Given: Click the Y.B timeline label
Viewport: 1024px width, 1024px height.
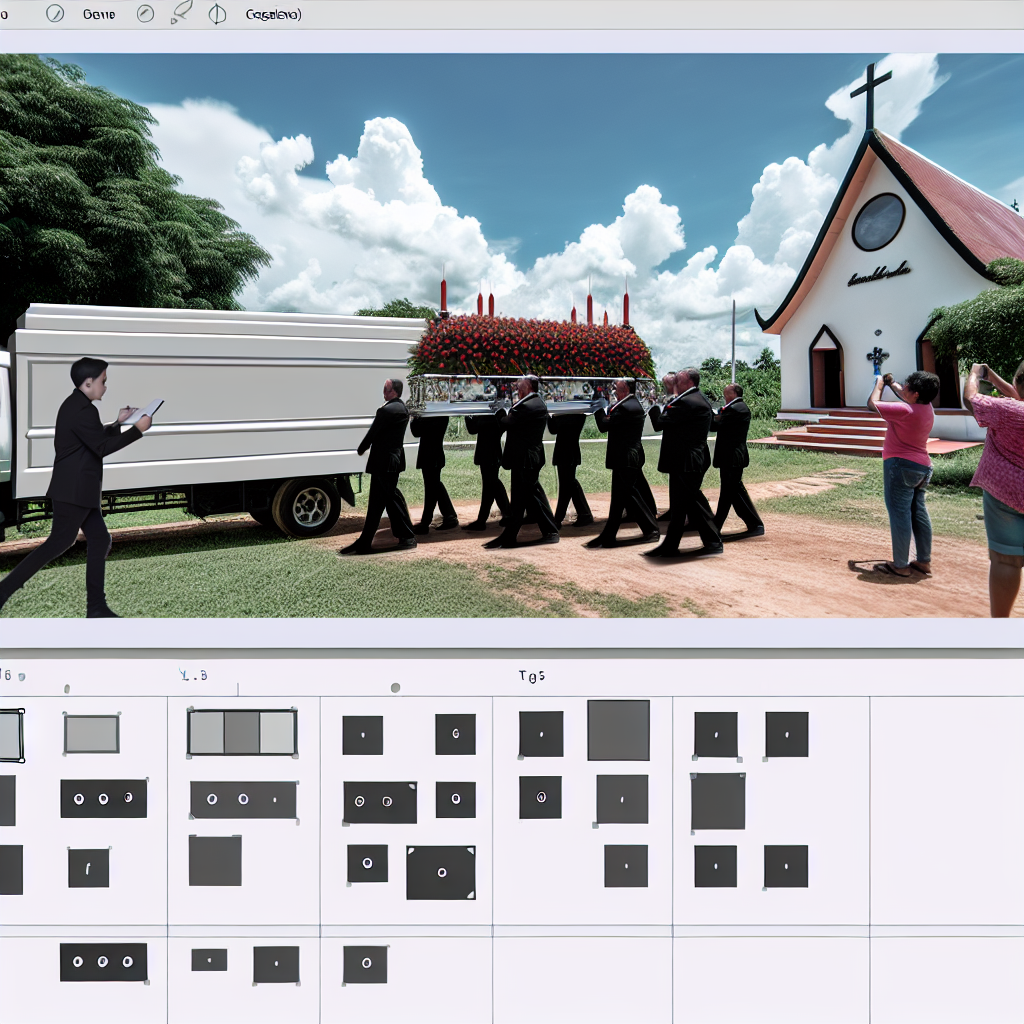Looking at the screenshot, I should click(x=193, y=676).
